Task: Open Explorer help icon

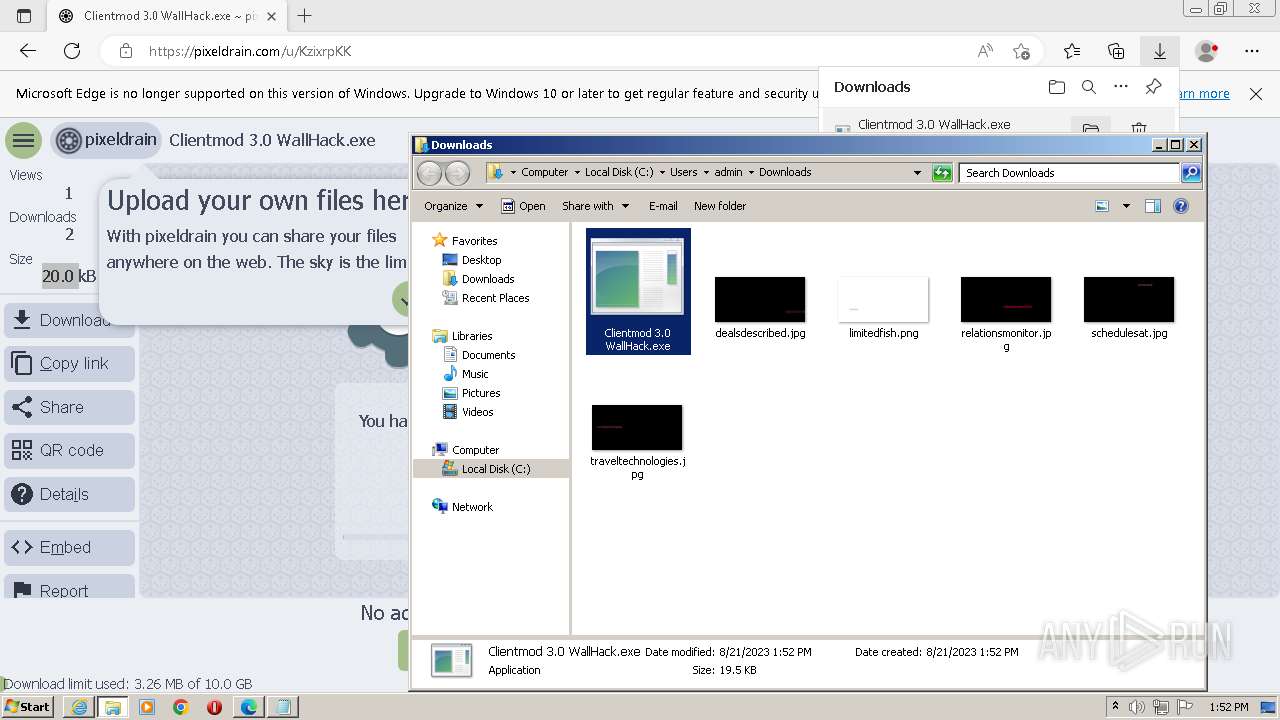Action: (x=1181, y=206)
